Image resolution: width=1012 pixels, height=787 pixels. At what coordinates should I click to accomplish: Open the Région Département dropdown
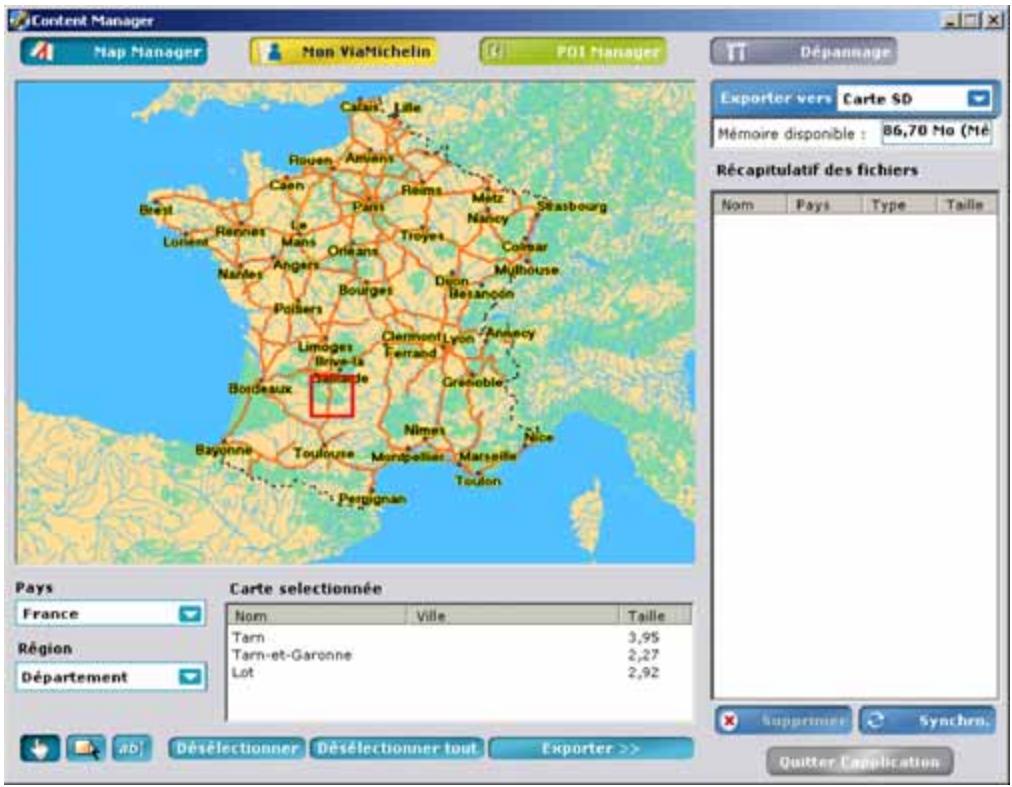(x=190, y=677)
